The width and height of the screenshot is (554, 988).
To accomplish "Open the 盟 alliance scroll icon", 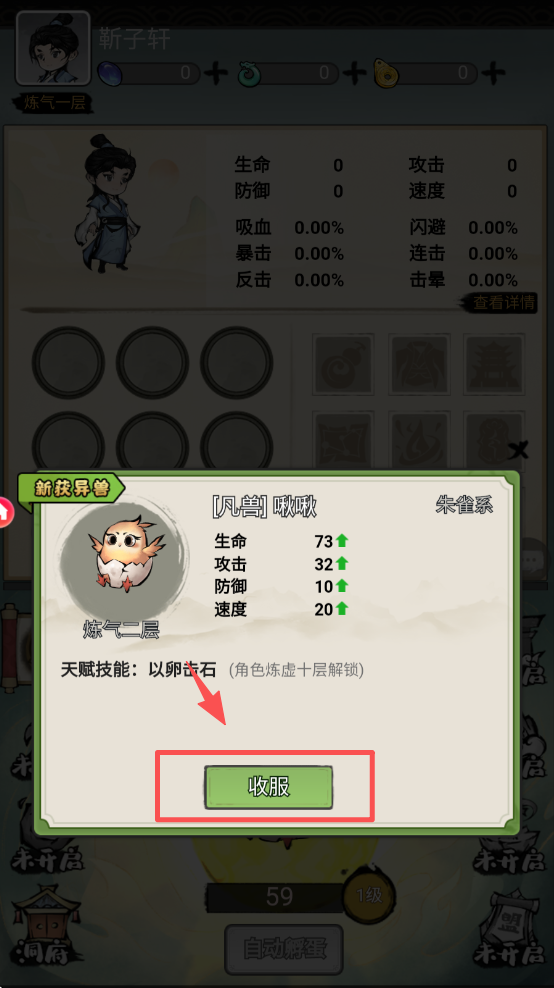I will pyautogui.click(x=510, y=928).
